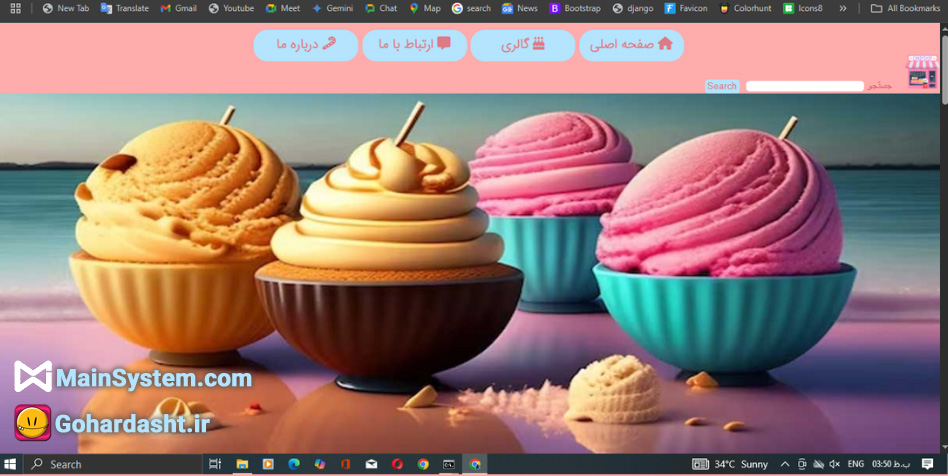Open Copilot from the taskbar
This screenshot has height=476, width=948.
point(320,465)
